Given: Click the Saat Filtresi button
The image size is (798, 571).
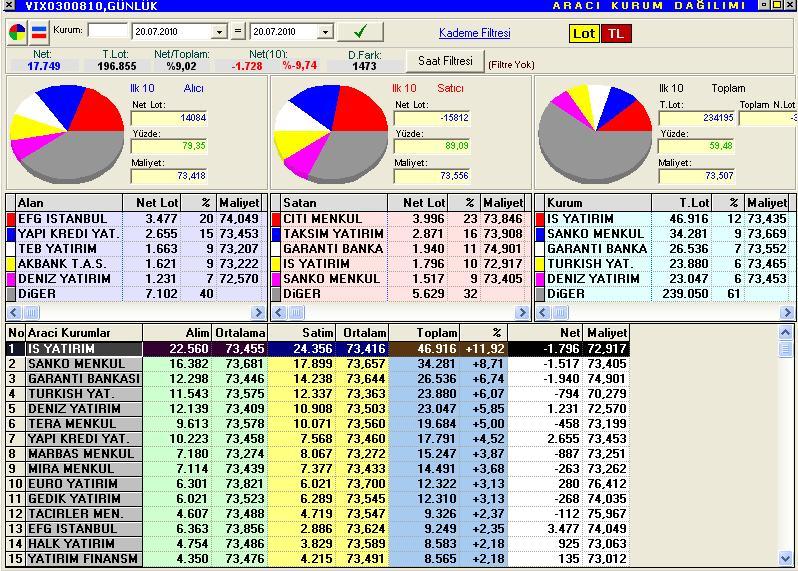Looking at the screenshot, I should pyautogui.click(x=445, y=61).
